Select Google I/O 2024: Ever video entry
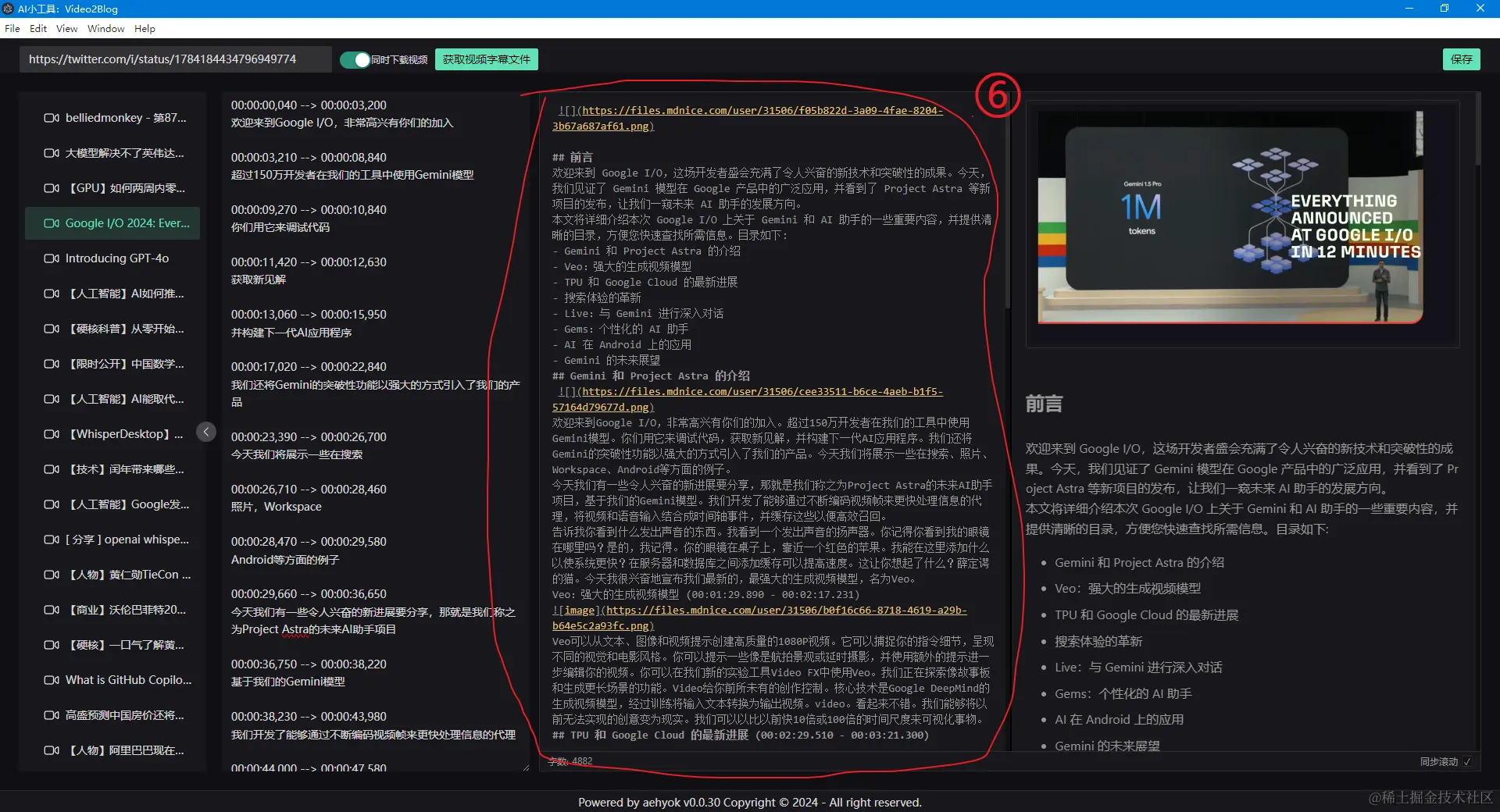Image resolution: width=1500 pixels, height=812 pixels. (x=112, y=223)
